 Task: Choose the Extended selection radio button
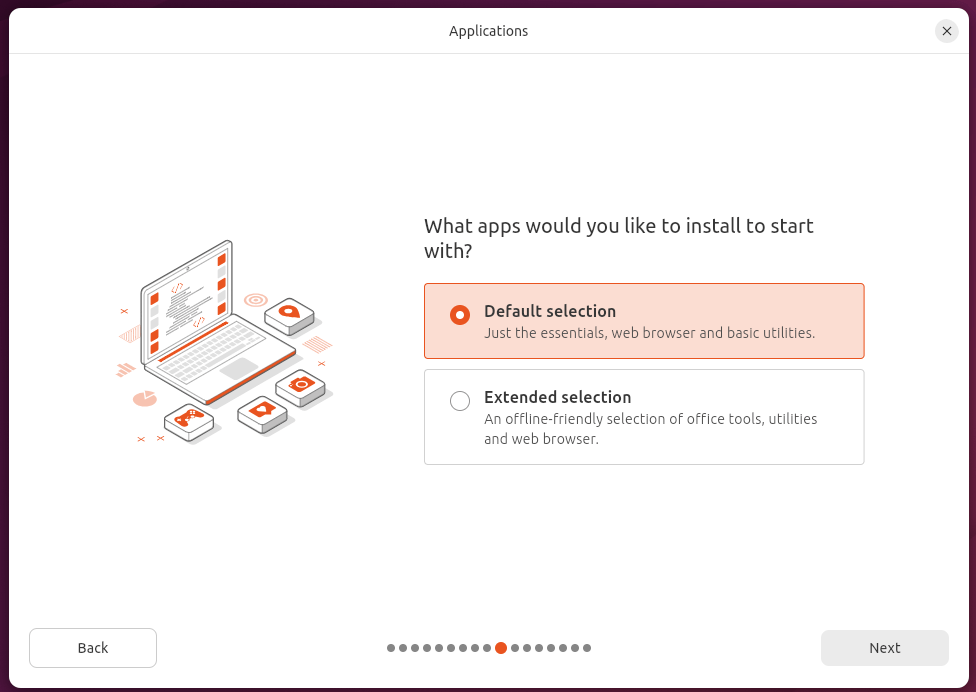coord(460,400)
